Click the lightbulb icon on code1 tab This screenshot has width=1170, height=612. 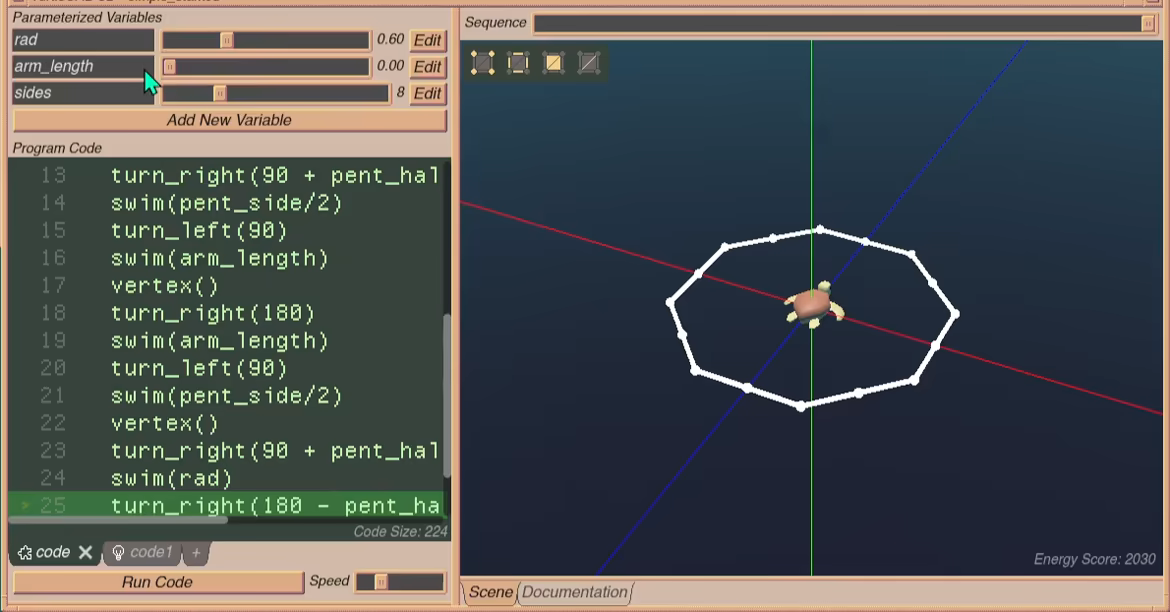point(118,552)
